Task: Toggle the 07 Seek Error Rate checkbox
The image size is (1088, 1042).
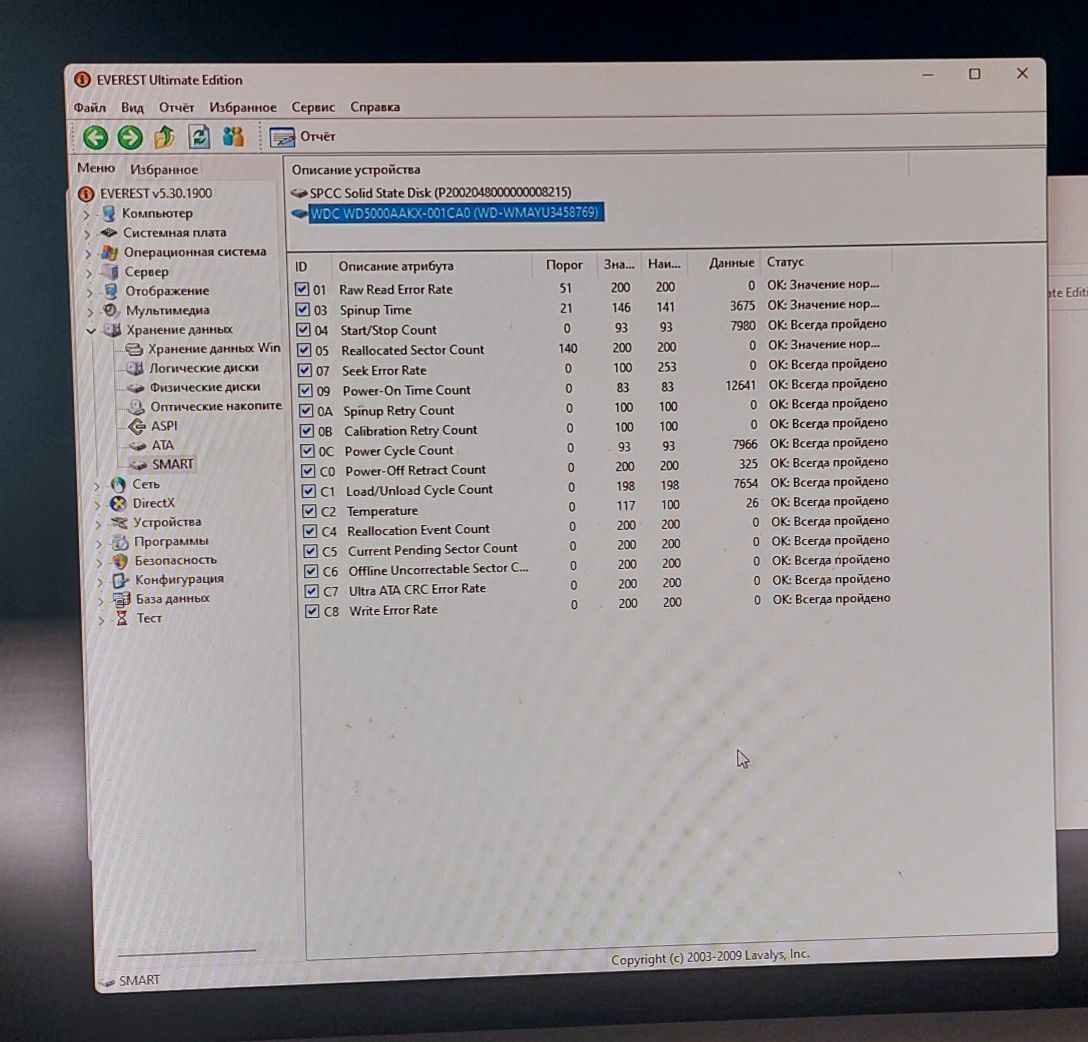Action: [305, 370]
